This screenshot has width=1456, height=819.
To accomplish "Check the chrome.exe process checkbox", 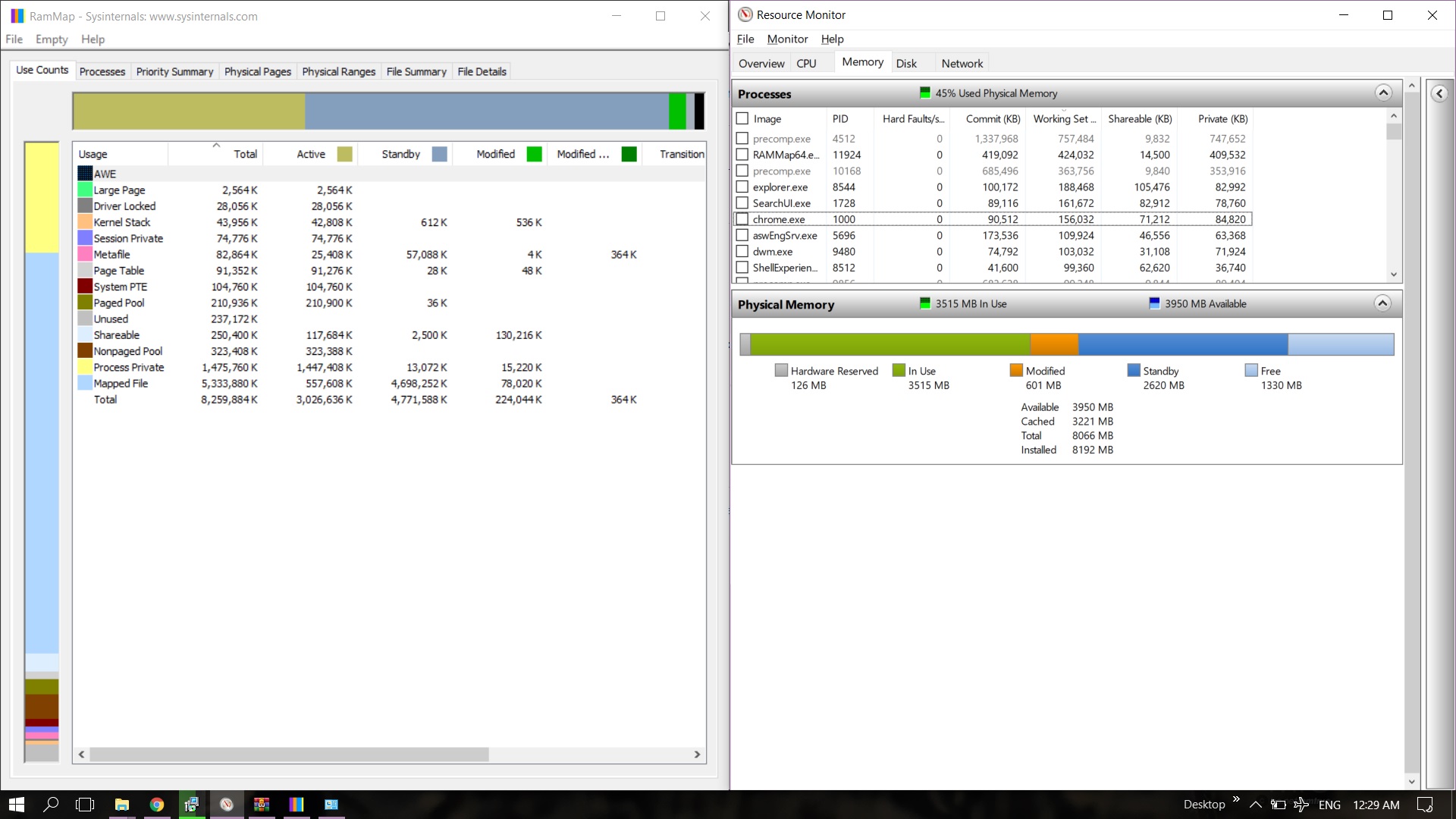I will (742, 219).
